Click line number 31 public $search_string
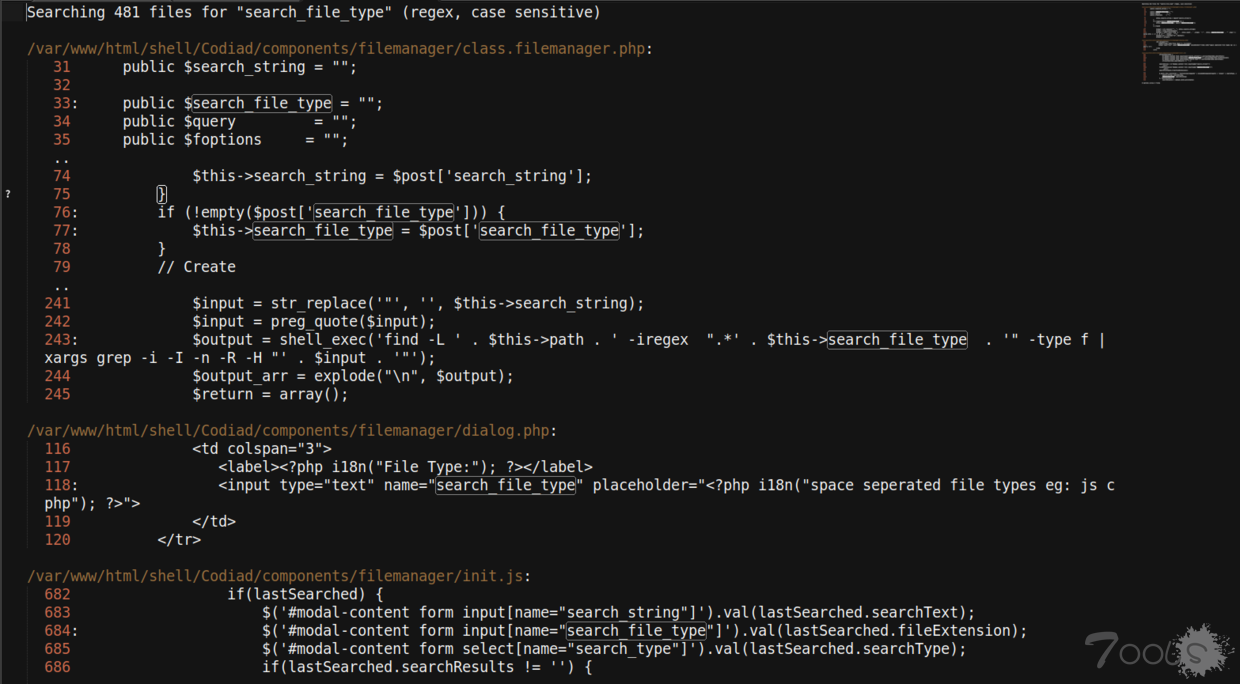The width and height of the screenshot is (1240, 684). click(62, 67)
